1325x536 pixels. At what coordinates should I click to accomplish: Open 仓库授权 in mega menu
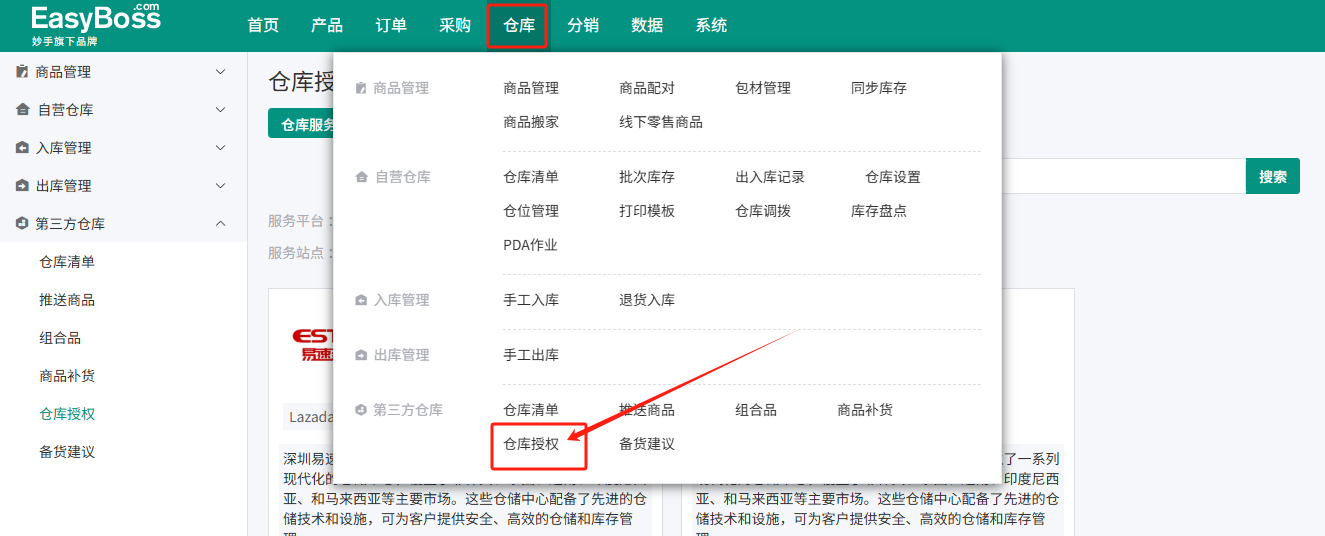pos(531,444)
